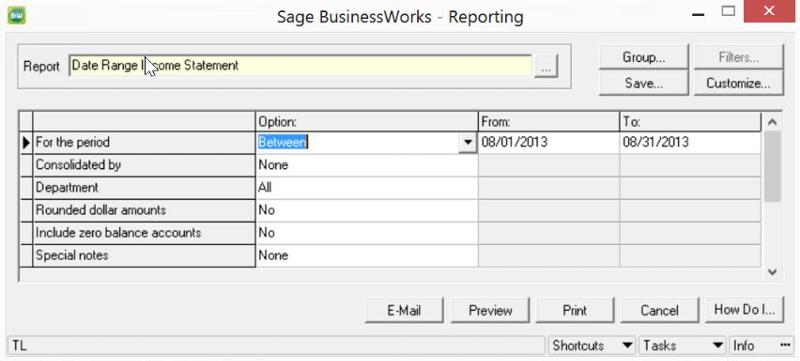Click the Special notes value 'None'

(x=367, y=255)
